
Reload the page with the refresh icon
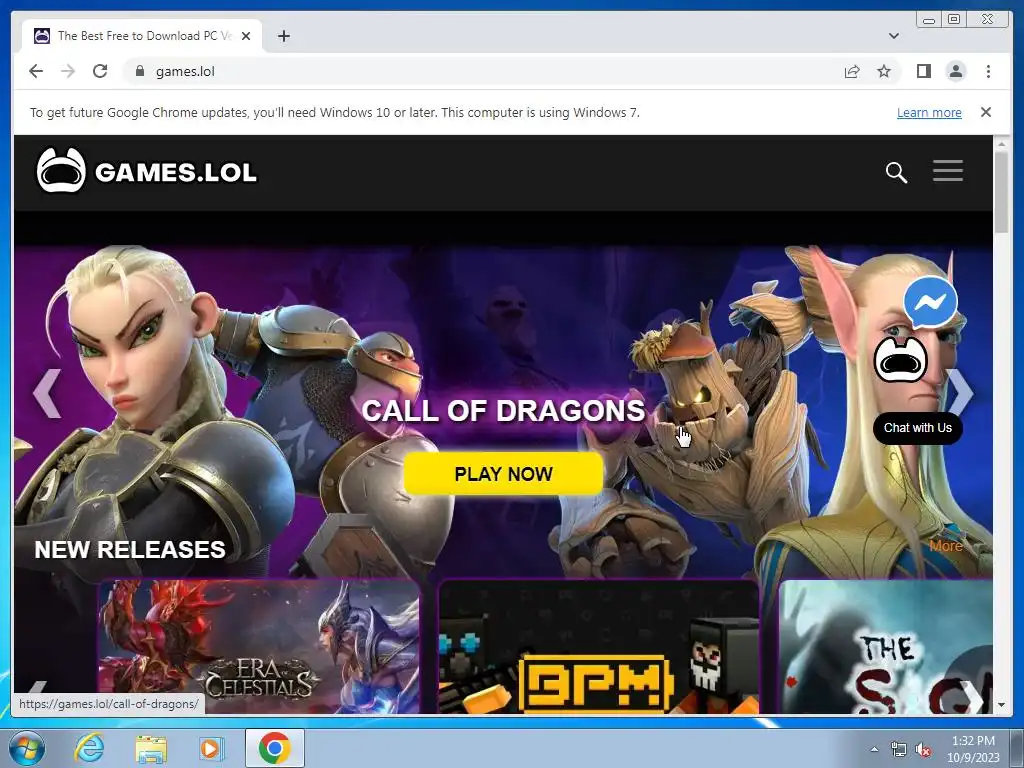[x=100, y=71]
